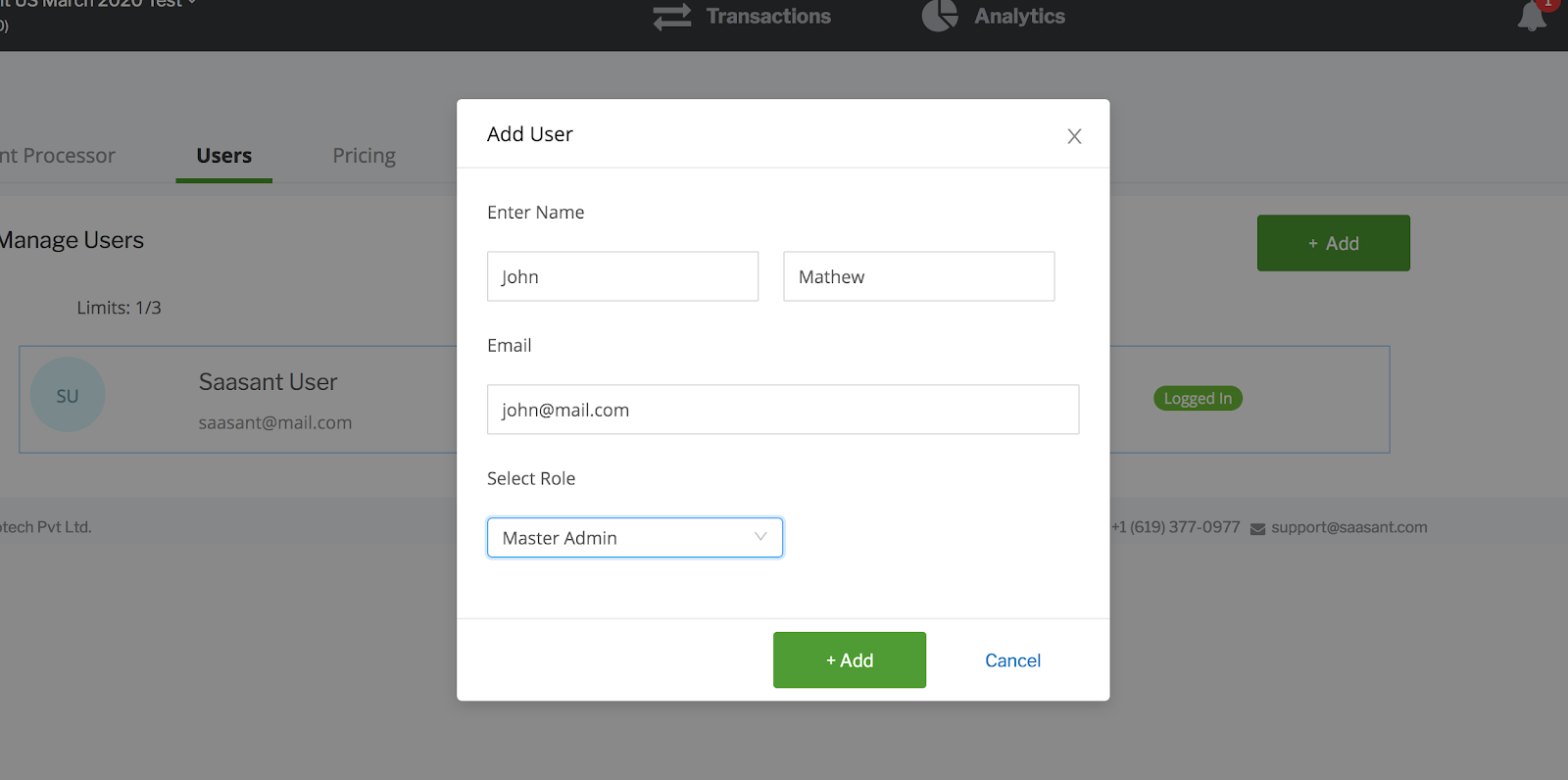Click the +1 (619) 377-0977 phone number

click(1175, 527)
